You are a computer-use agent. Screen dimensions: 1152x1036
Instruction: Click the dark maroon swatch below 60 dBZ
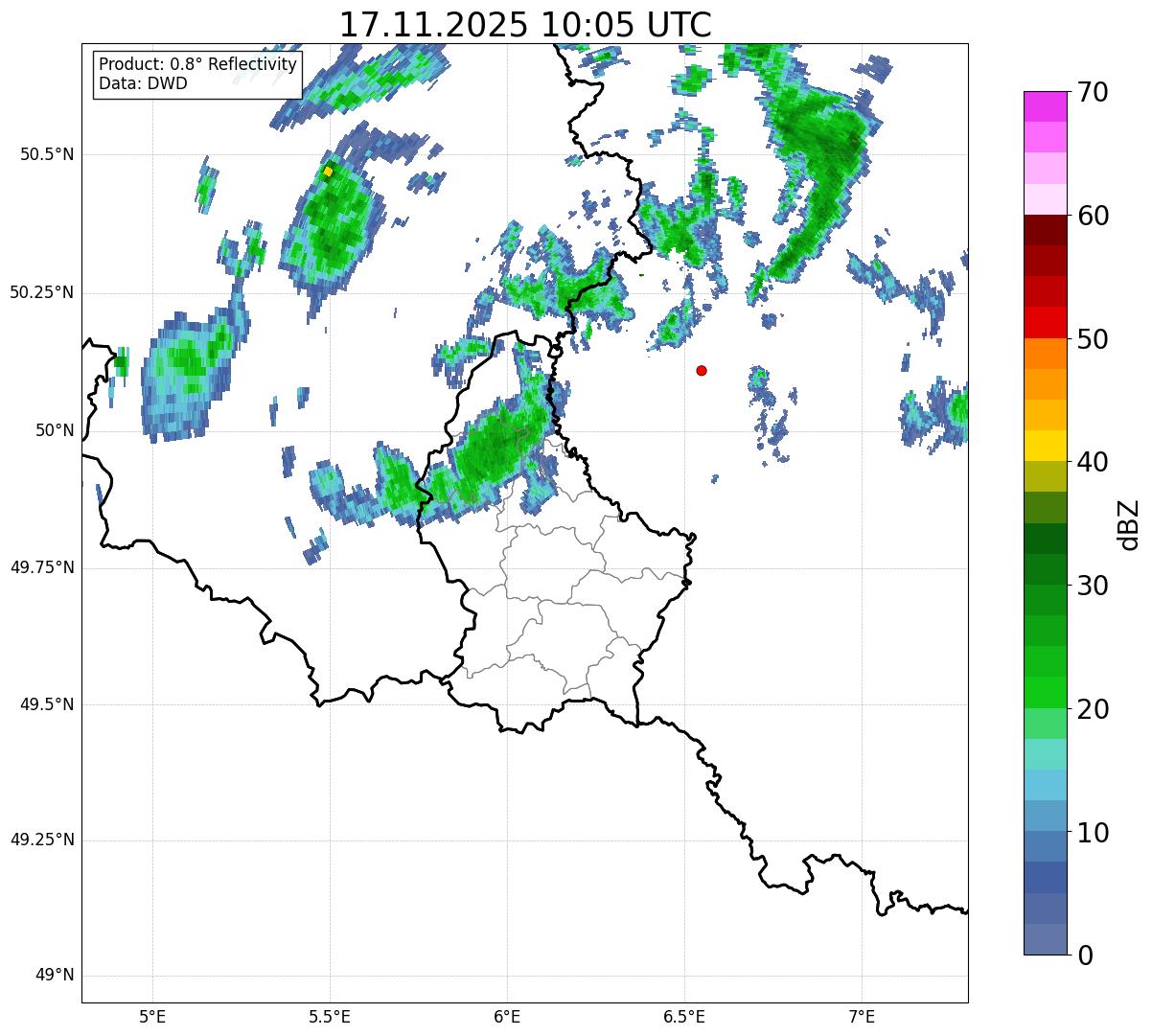pos(1046,230)
